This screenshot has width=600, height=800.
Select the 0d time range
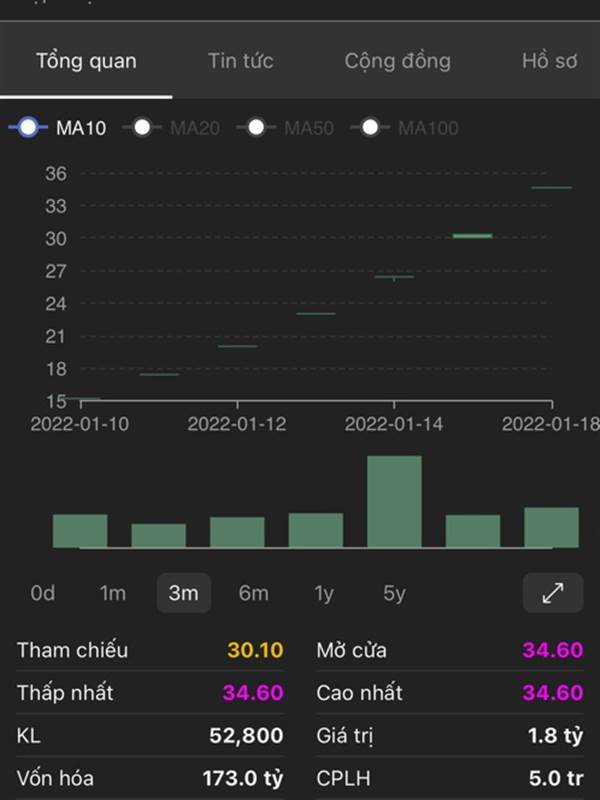pos(42,593)
